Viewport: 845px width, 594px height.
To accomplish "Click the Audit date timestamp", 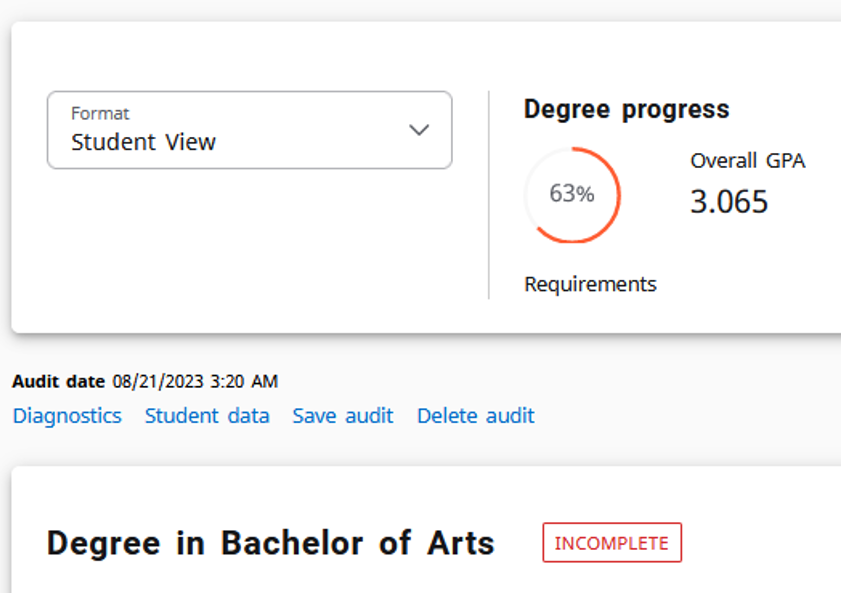I will click(192, 381).
